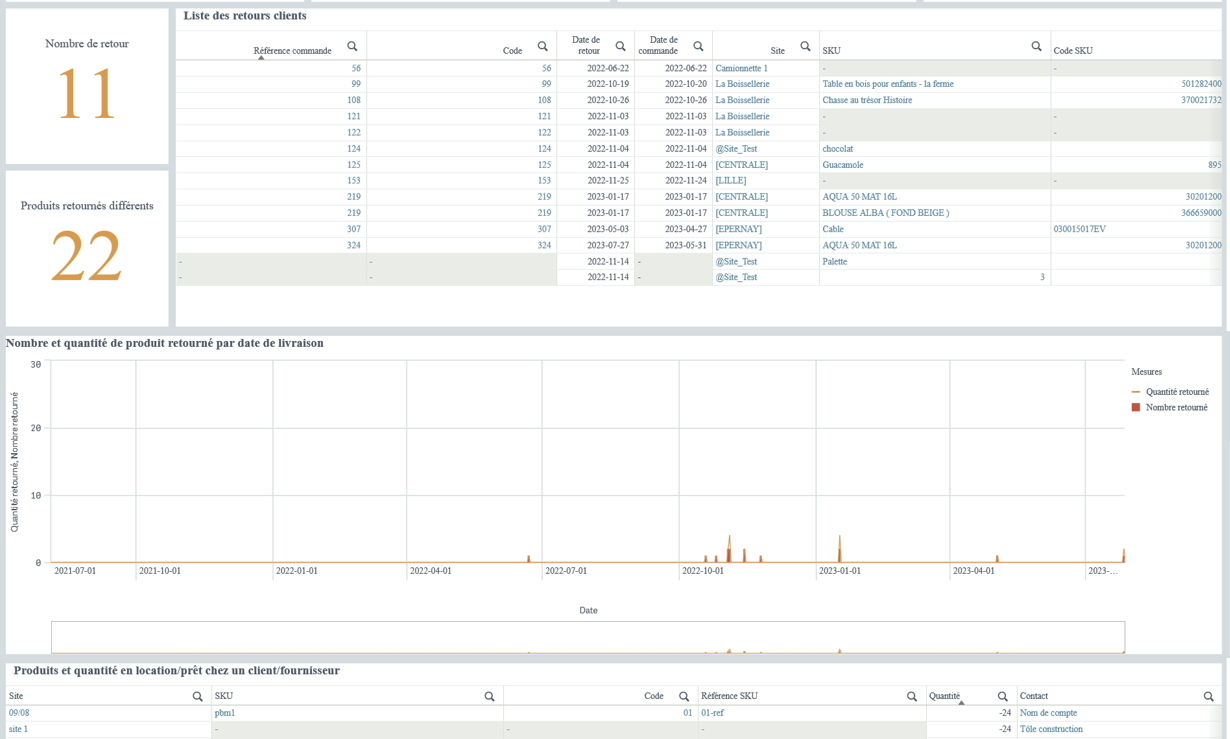Select 'site 1' in location table
Viewport: 1230px width, 739px height.
[18, 729]
